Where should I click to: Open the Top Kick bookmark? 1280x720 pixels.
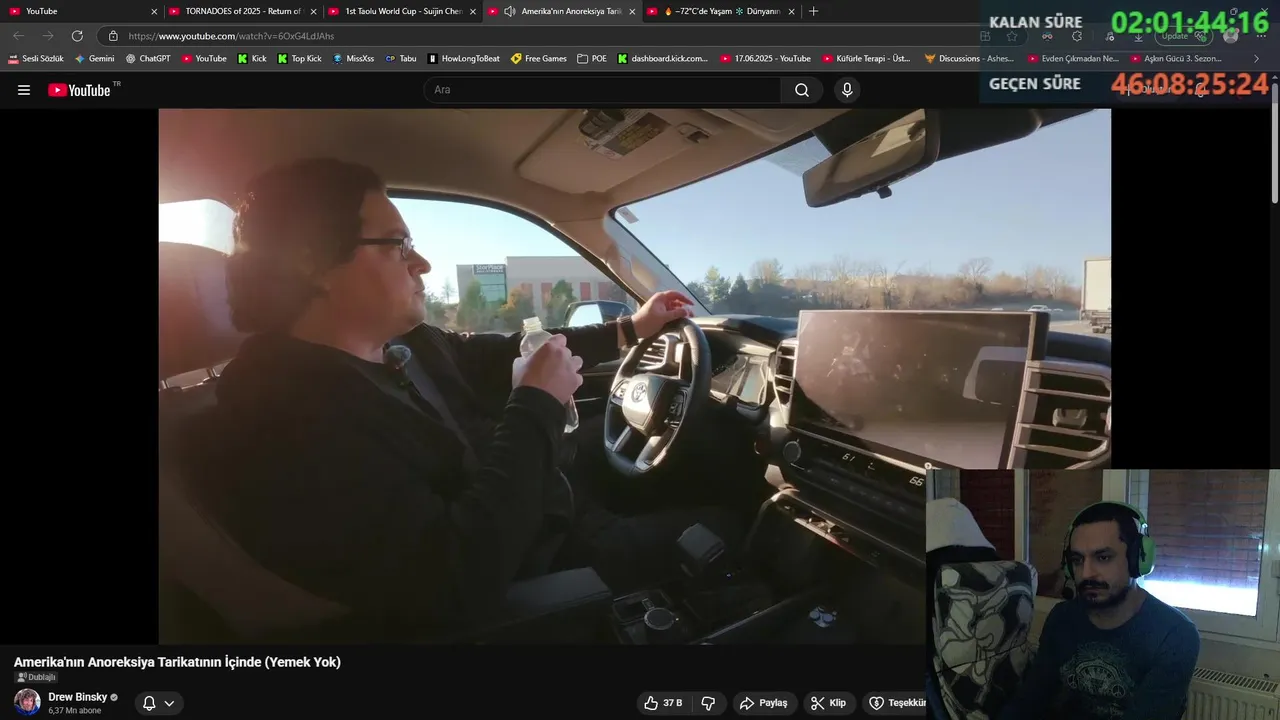pos(300,58)
